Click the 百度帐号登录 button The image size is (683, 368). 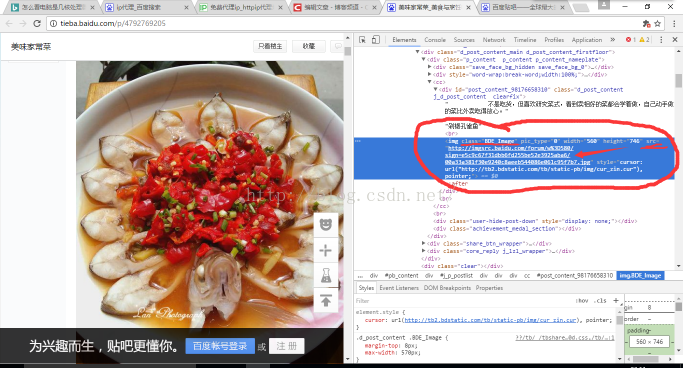tap(220, 346)
